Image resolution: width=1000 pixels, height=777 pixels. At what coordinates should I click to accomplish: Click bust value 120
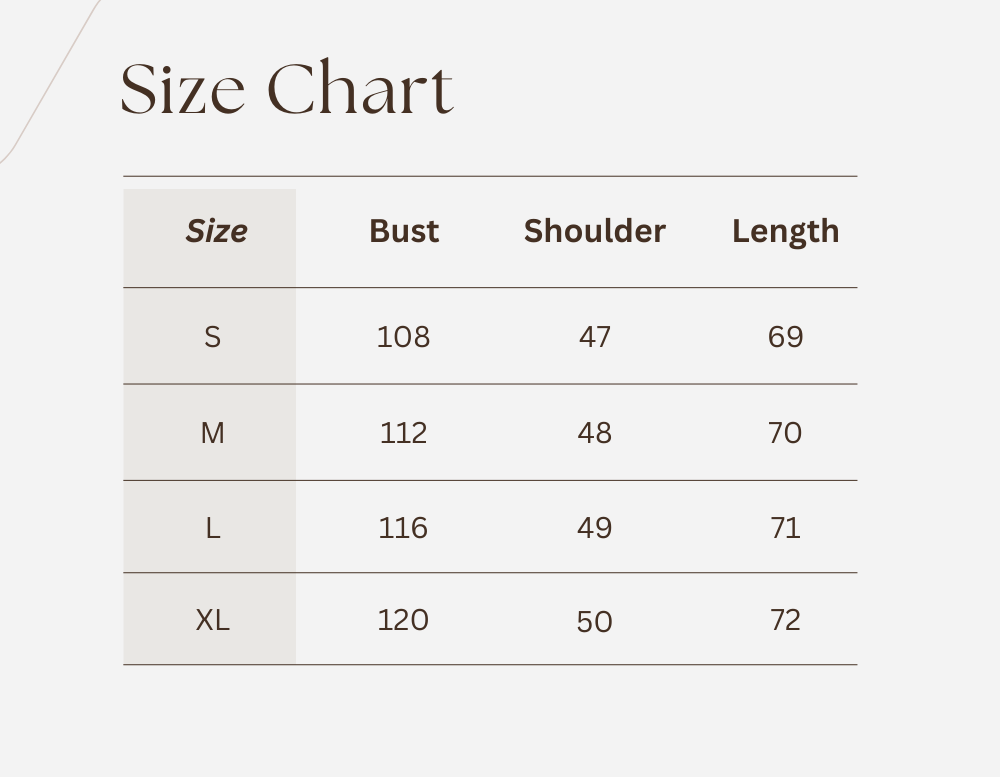(403, 620)
